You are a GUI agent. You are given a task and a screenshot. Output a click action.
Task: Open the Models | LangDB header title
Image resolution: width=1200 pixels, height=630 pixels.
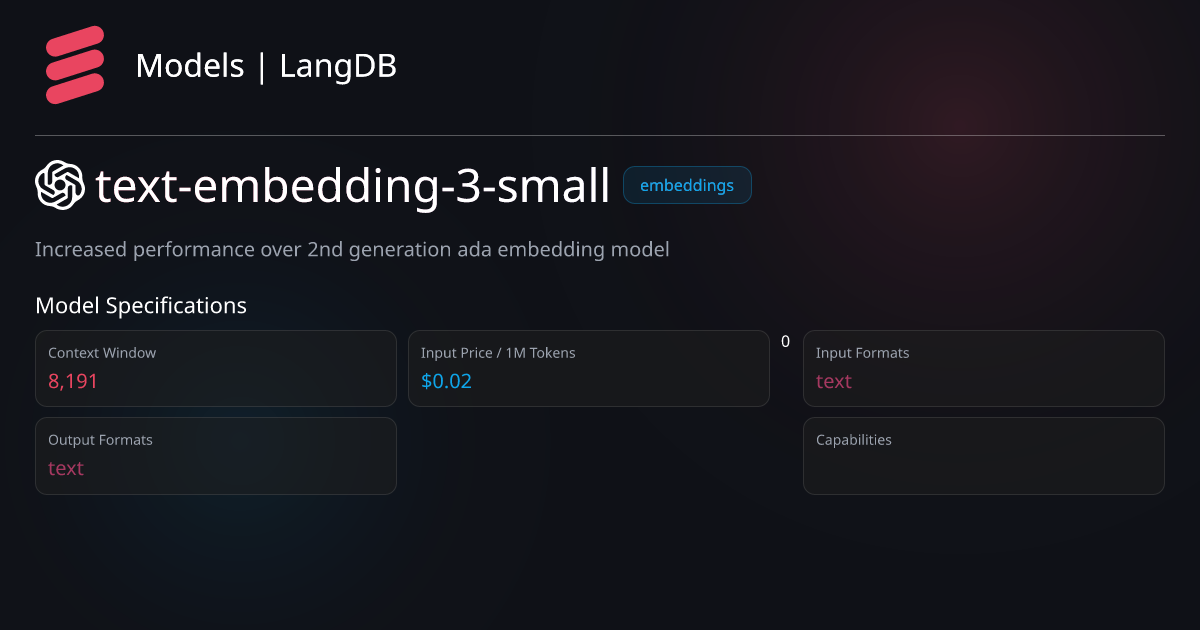(x=266, y=66)
